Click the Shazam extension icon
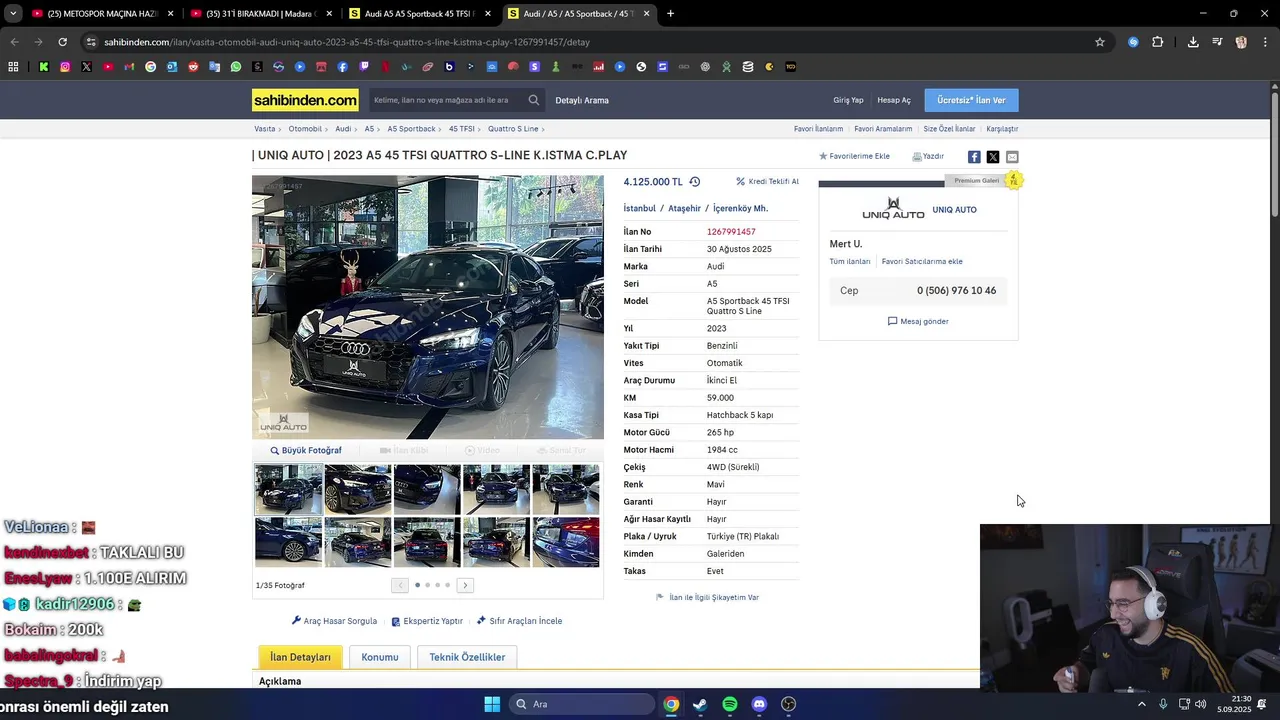The image size is (1280, 720). (x=1133, y=42)
